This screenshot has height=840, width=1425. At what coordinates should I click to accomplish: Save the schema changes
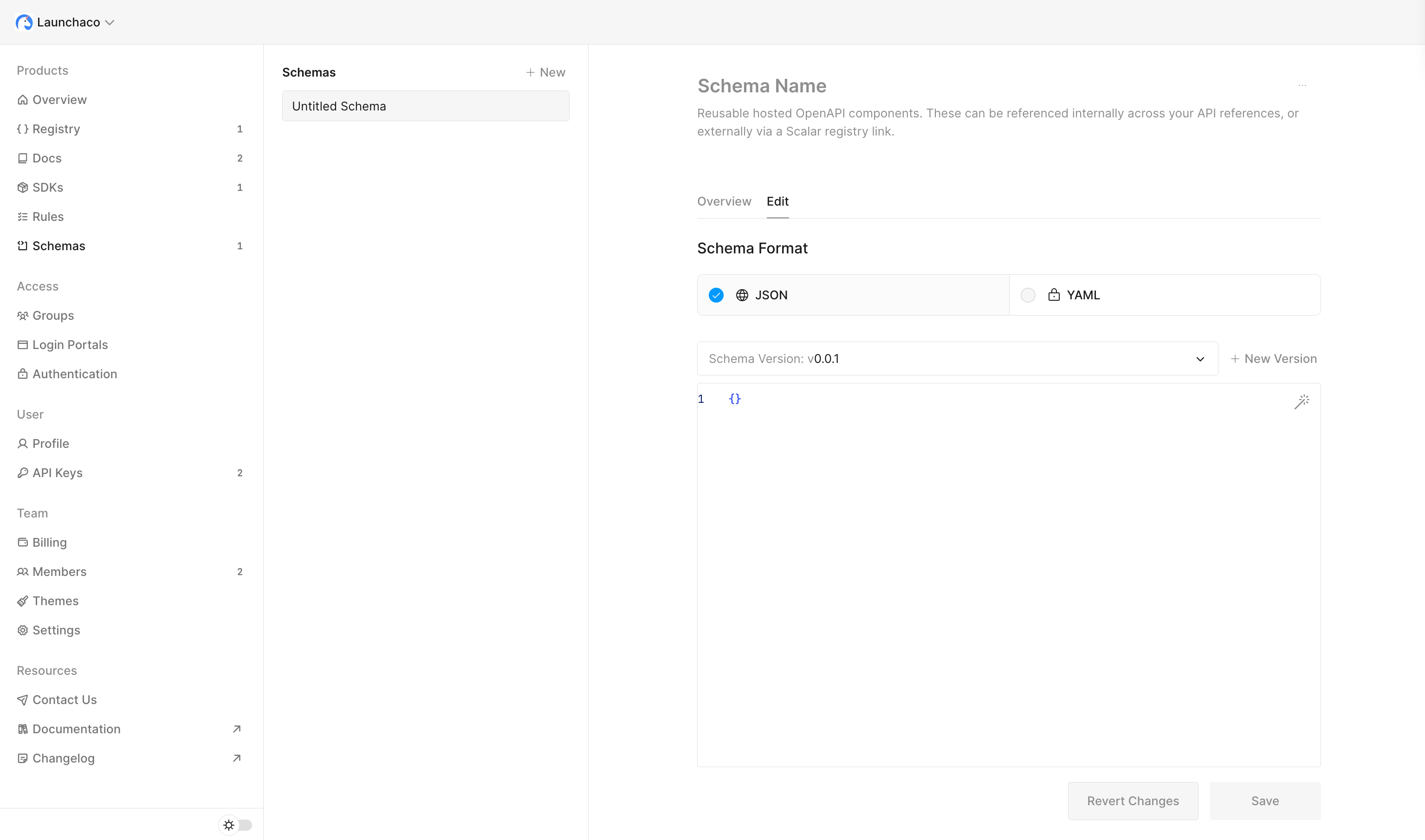point(1265,801)
